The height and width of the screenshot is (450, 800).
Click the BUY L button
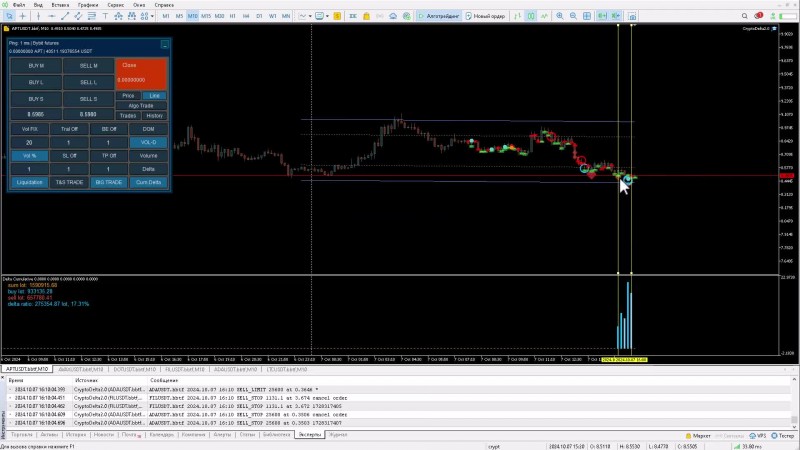pos(36,82)
